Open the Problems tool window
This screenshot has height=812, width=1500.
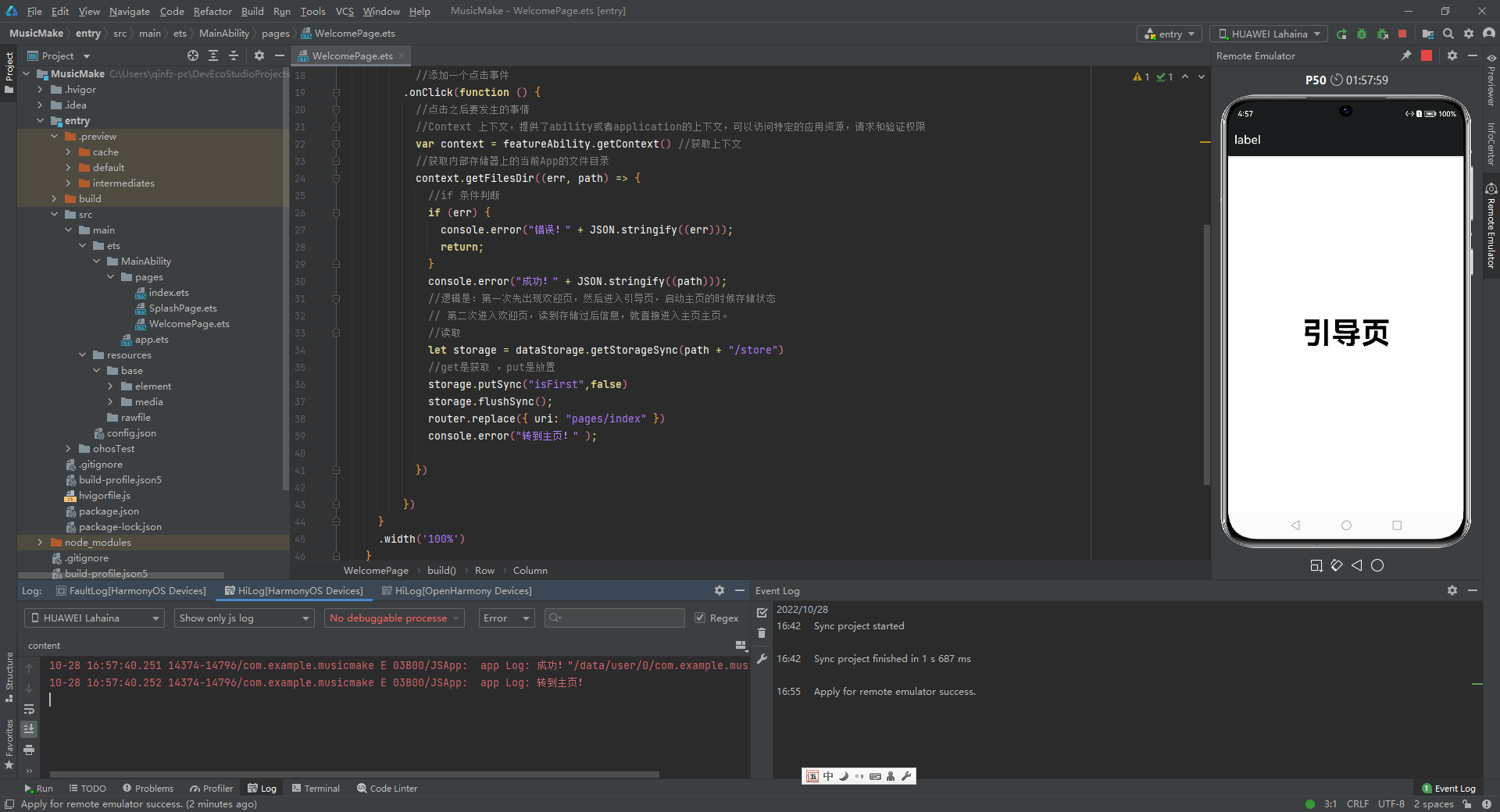(148, 788)
